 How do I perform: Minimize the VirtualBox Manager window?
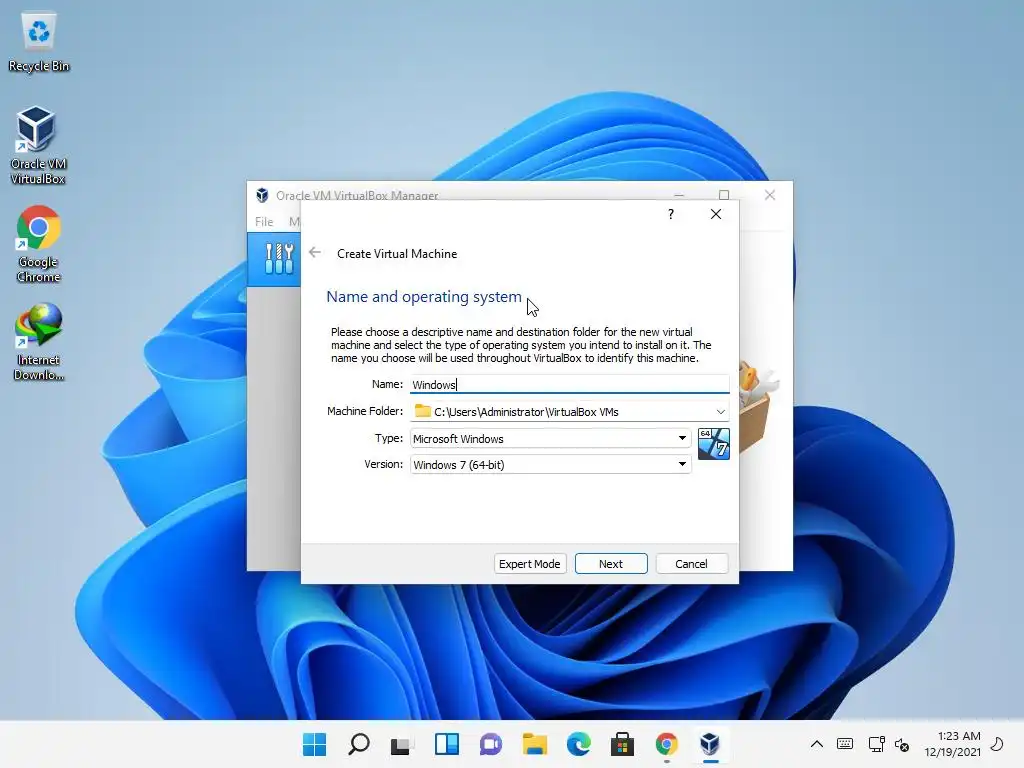[x=679, y=195]
